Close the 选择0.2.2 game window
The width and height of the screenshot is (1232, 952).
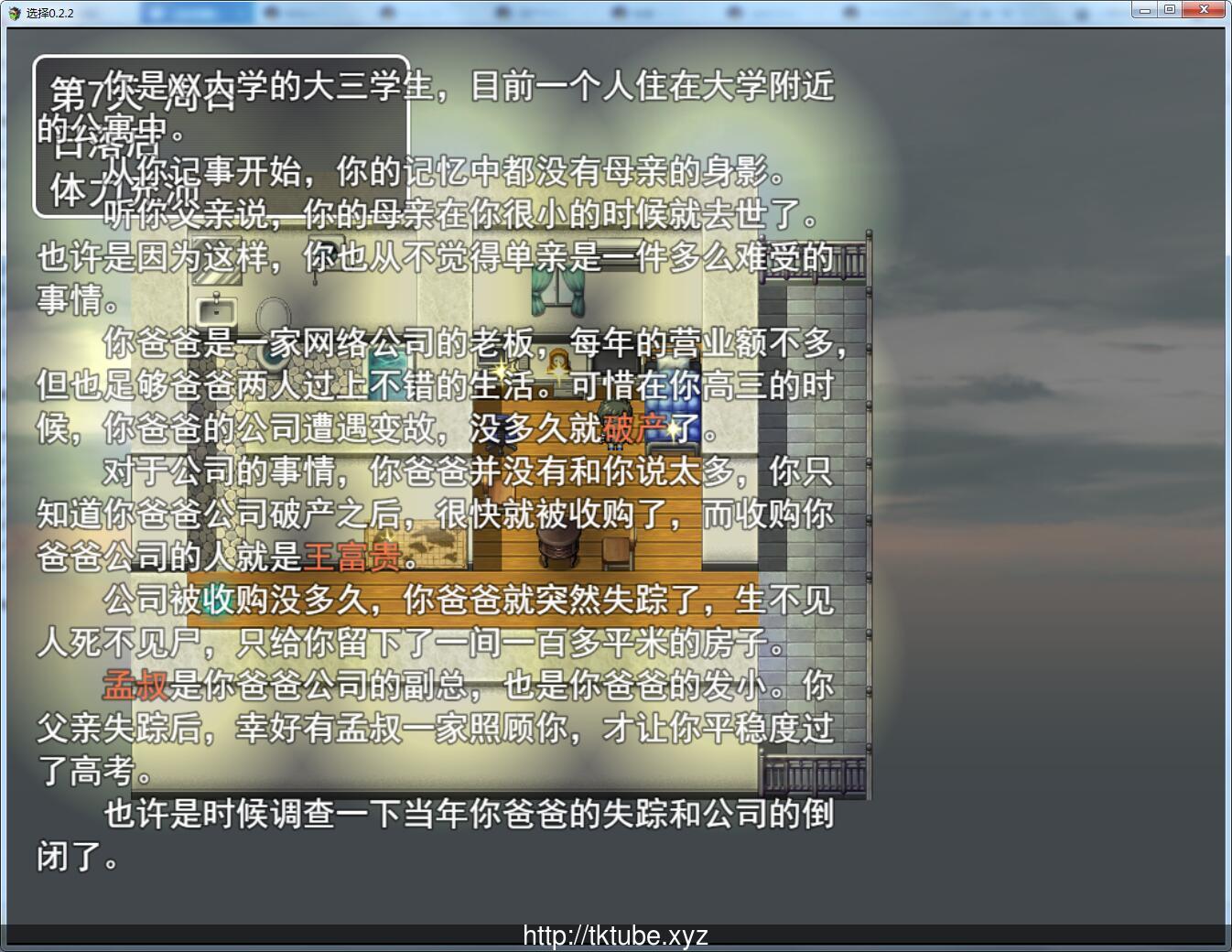tap(1204, 9)
